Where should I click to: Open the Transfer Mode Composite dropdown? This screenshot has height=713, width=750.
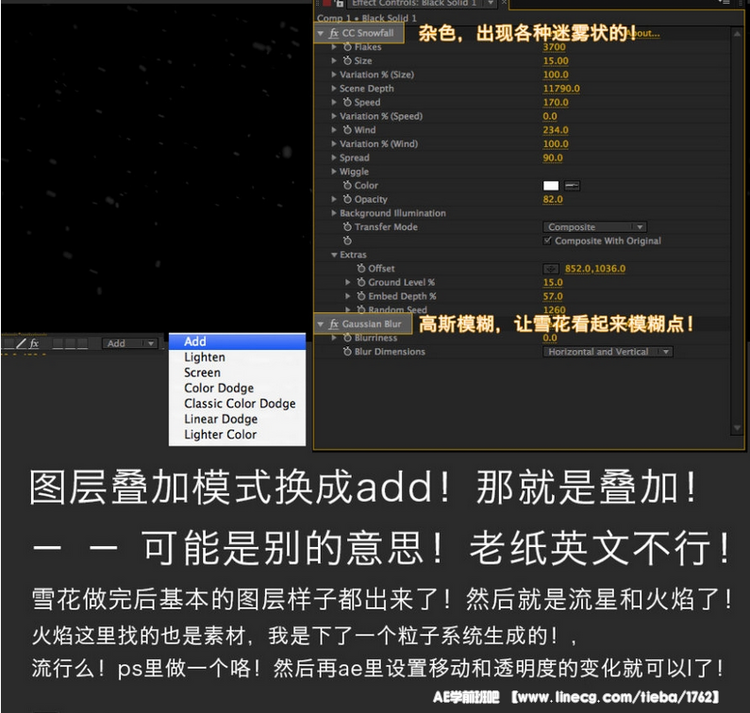(x=595, y=227)
